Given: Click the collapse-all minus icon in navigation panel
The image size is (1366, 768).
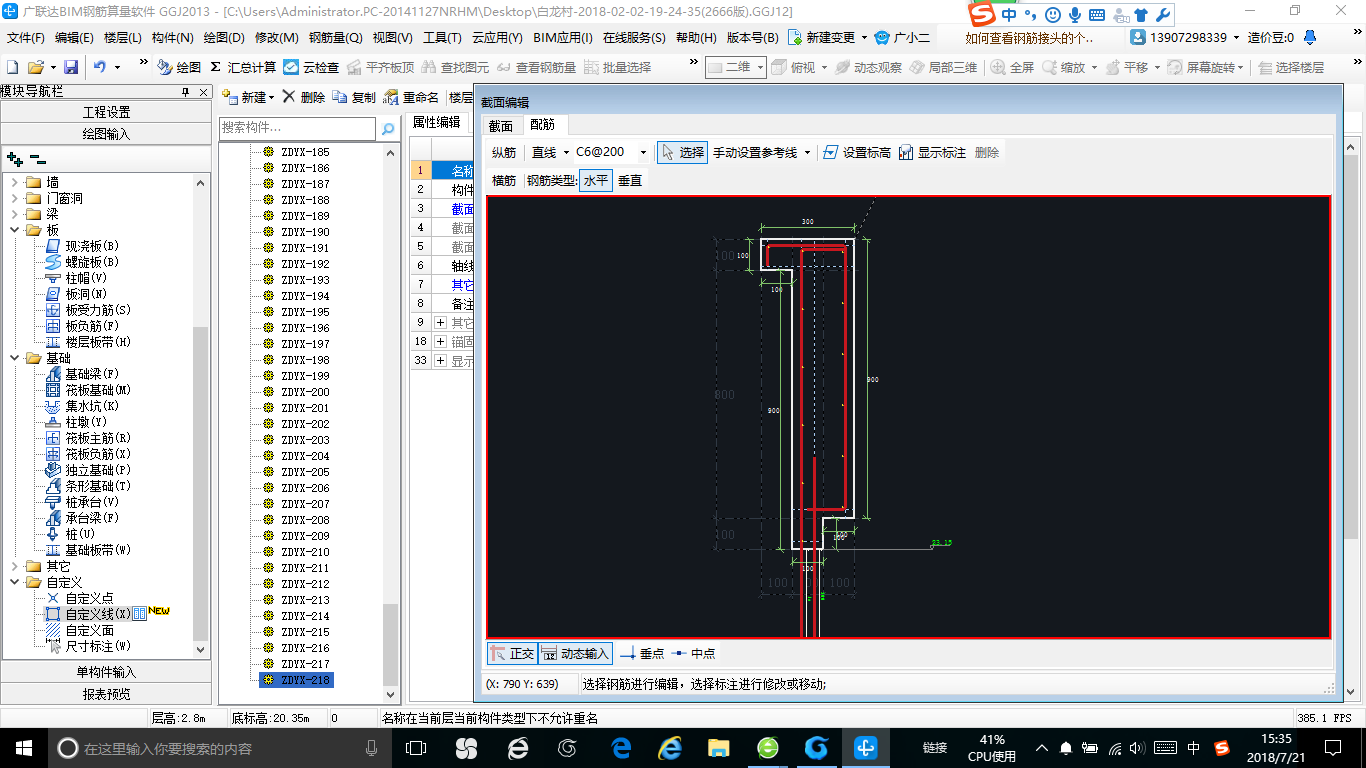Looking at the screenshot, I should pos(38,159).
